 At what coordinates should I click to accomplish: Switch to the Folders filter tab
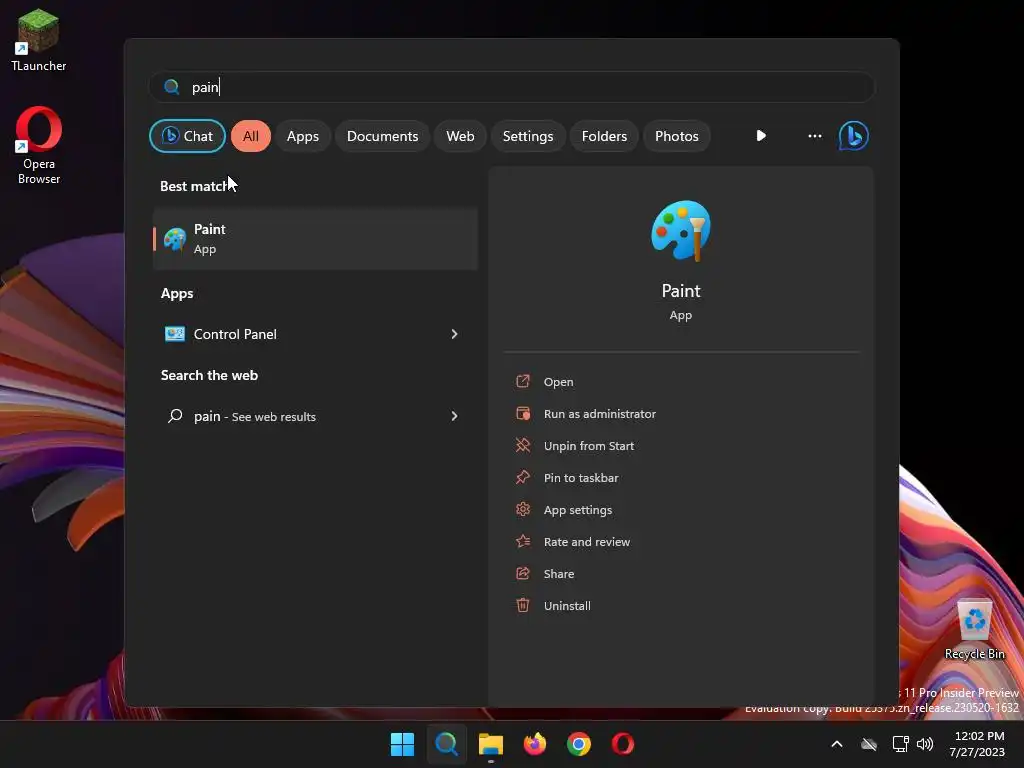point(604,136)
